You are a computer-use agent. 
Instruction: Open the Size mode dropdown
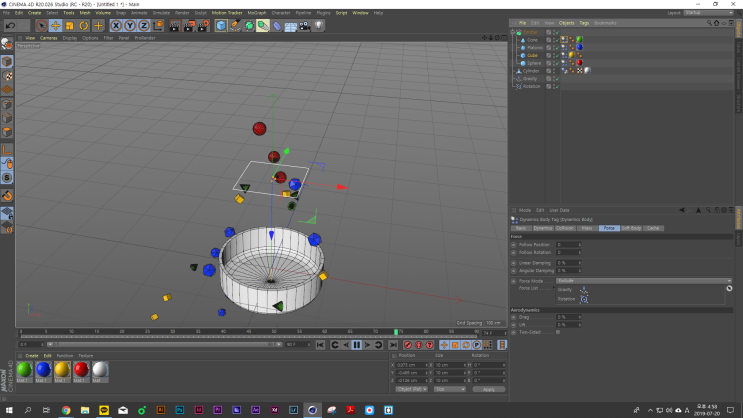[x=449, y=389]
